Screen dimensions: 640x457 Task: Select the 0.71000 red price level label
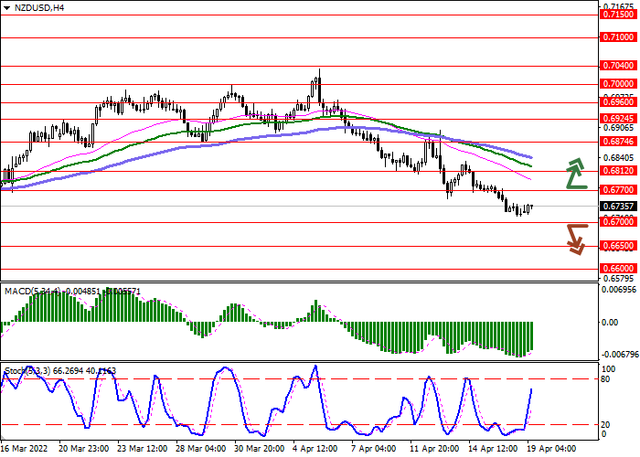[619, 37]
